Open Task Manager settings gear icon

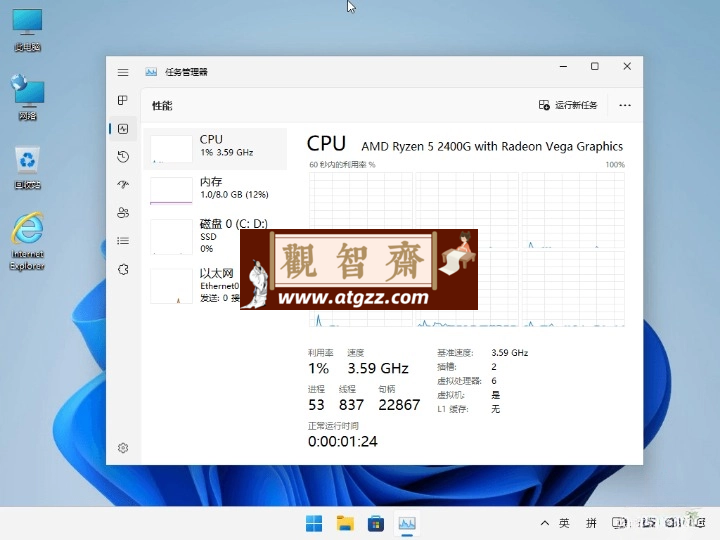(x=123, y=448)
